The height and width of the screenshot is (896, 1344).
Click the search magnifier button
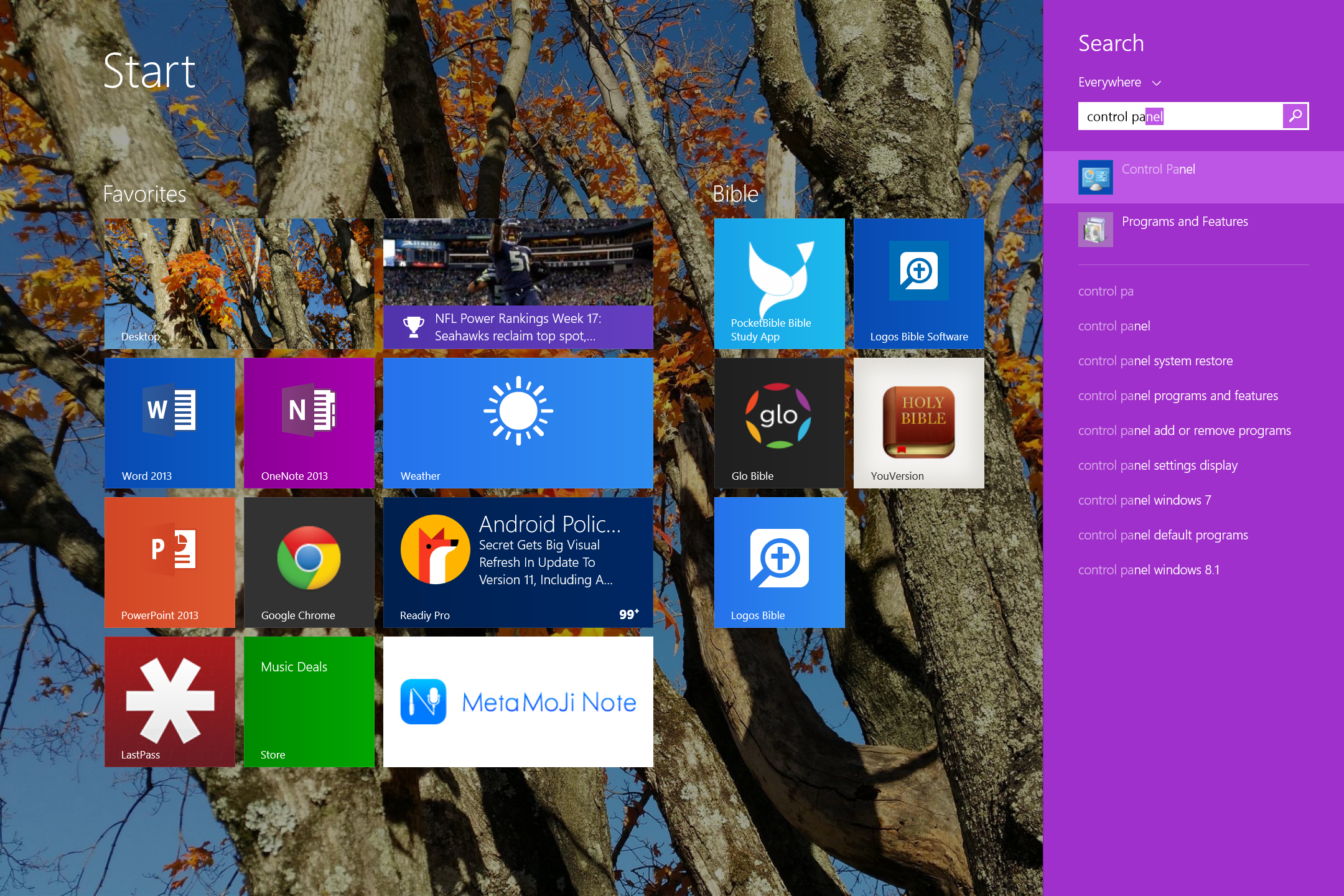pos(1295,116)
